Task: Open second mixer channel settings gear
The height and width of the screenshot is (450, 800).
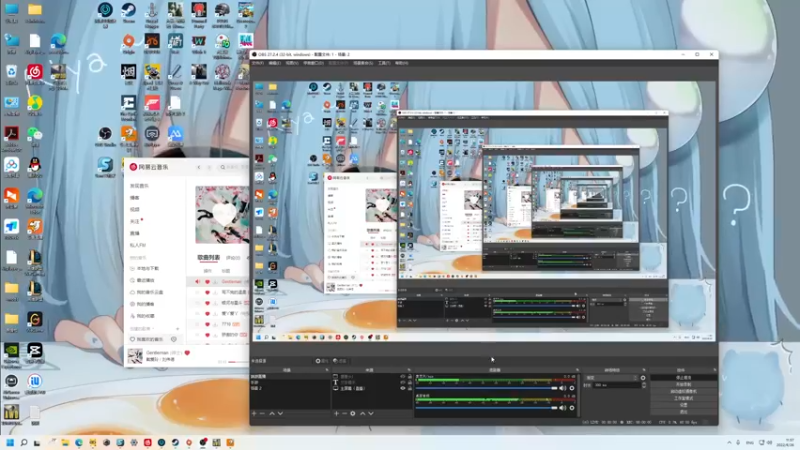Action: coord(572,408)
